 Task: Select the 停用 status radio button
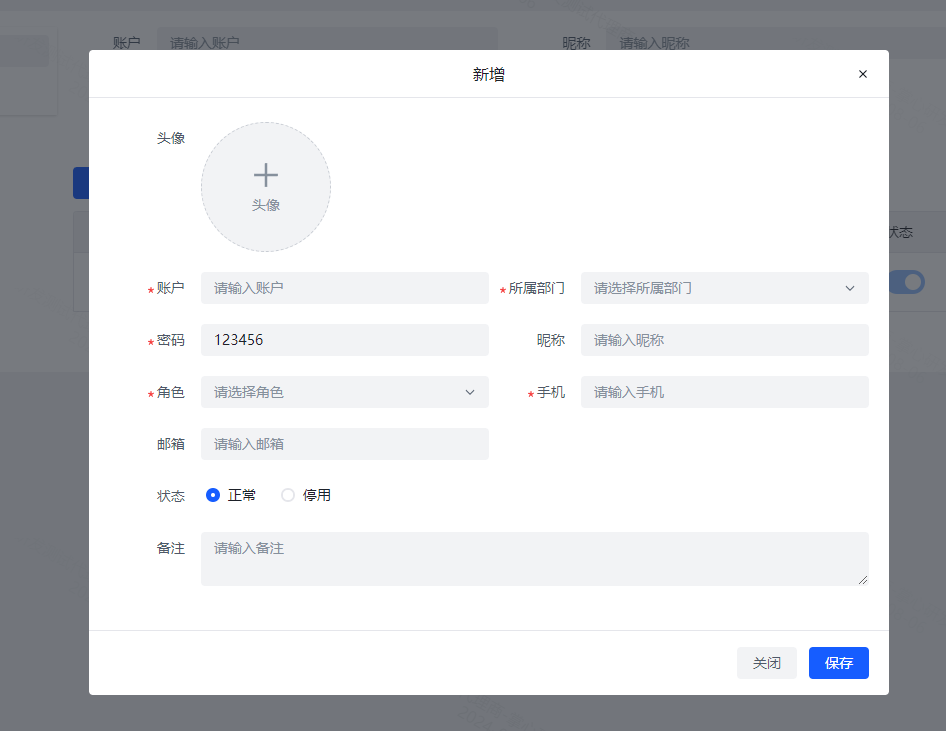(x=288, y=495)
